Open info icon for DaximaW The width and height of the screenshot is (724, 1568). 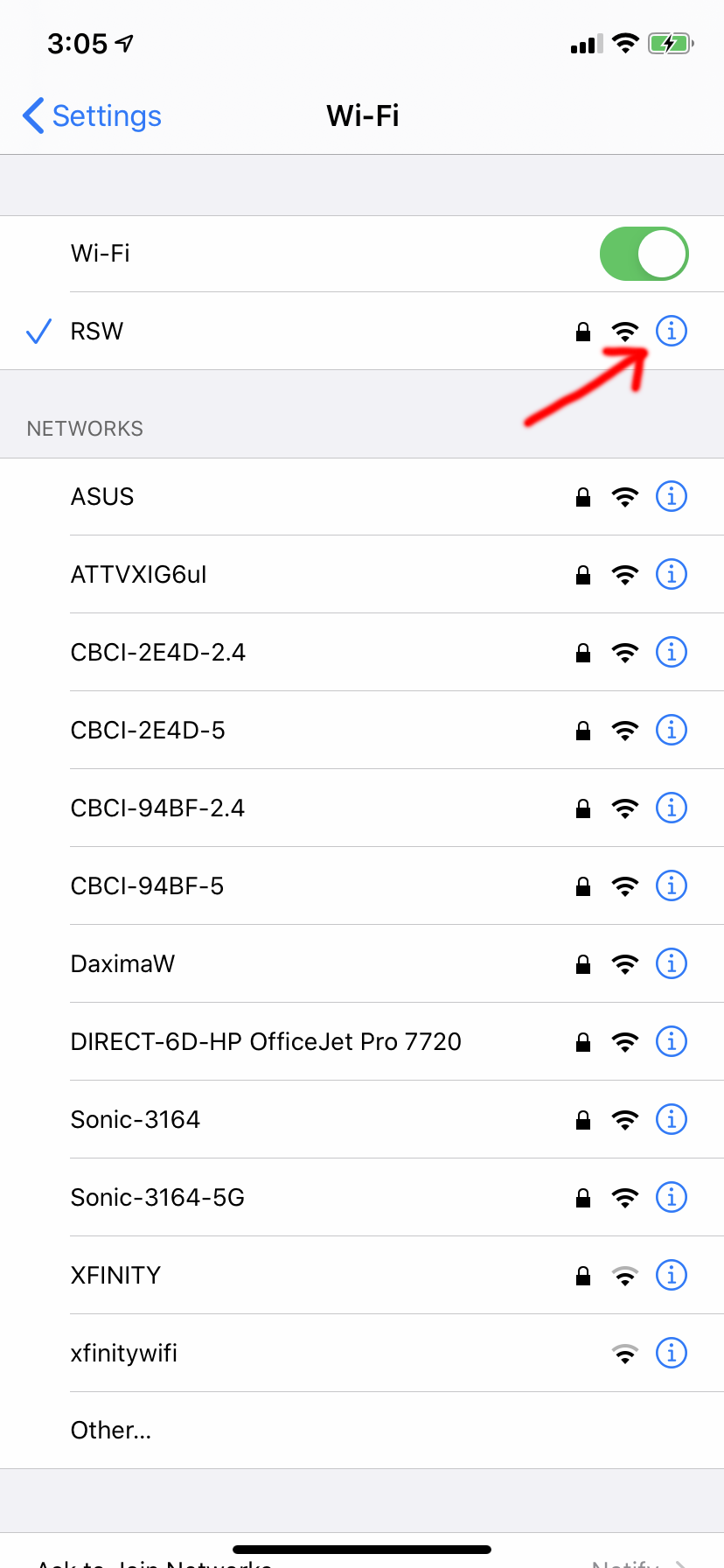[672, 963]
